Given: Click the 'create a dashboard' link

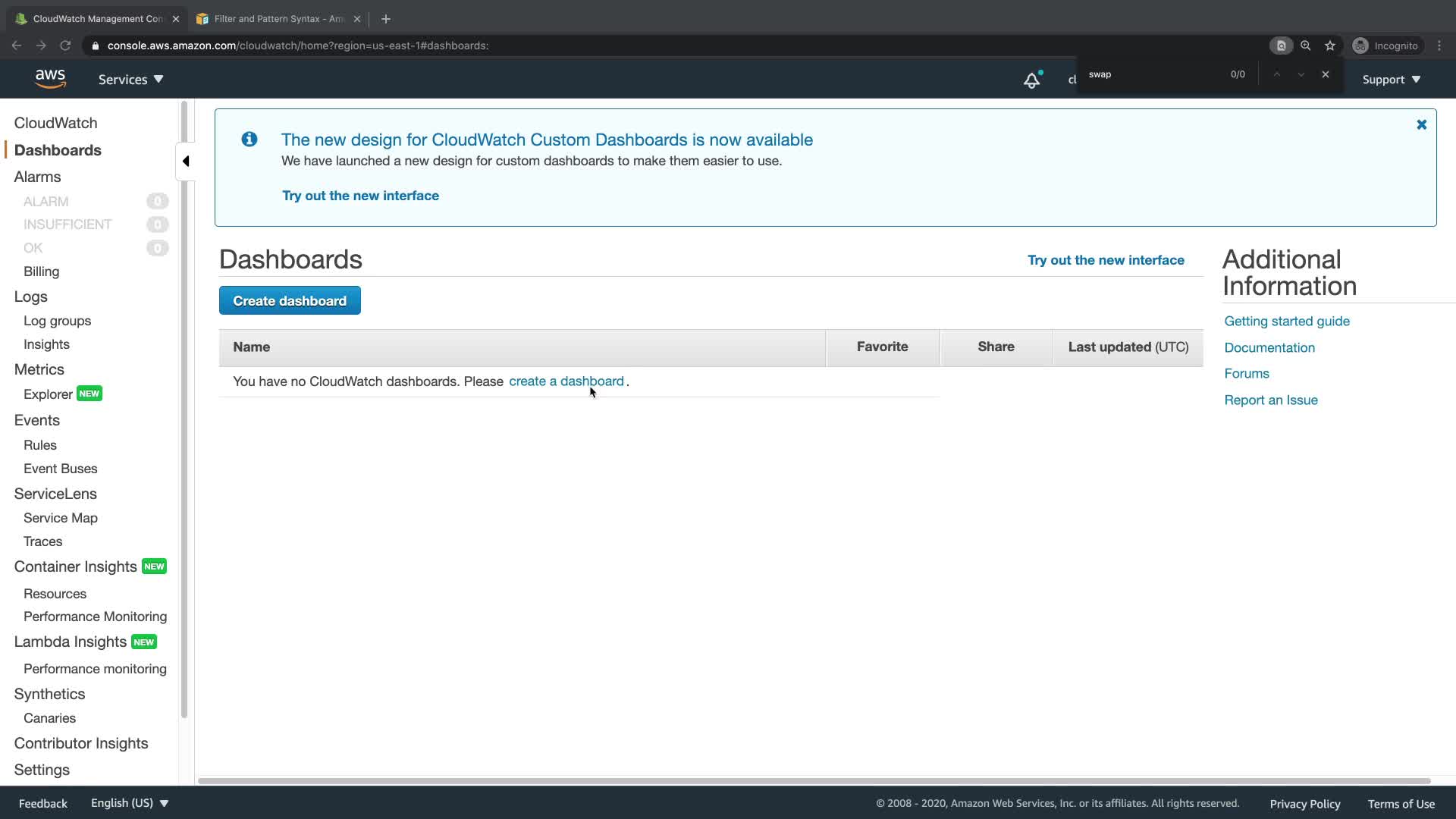Looking at the screenshot, I should [x=566, y=381].
